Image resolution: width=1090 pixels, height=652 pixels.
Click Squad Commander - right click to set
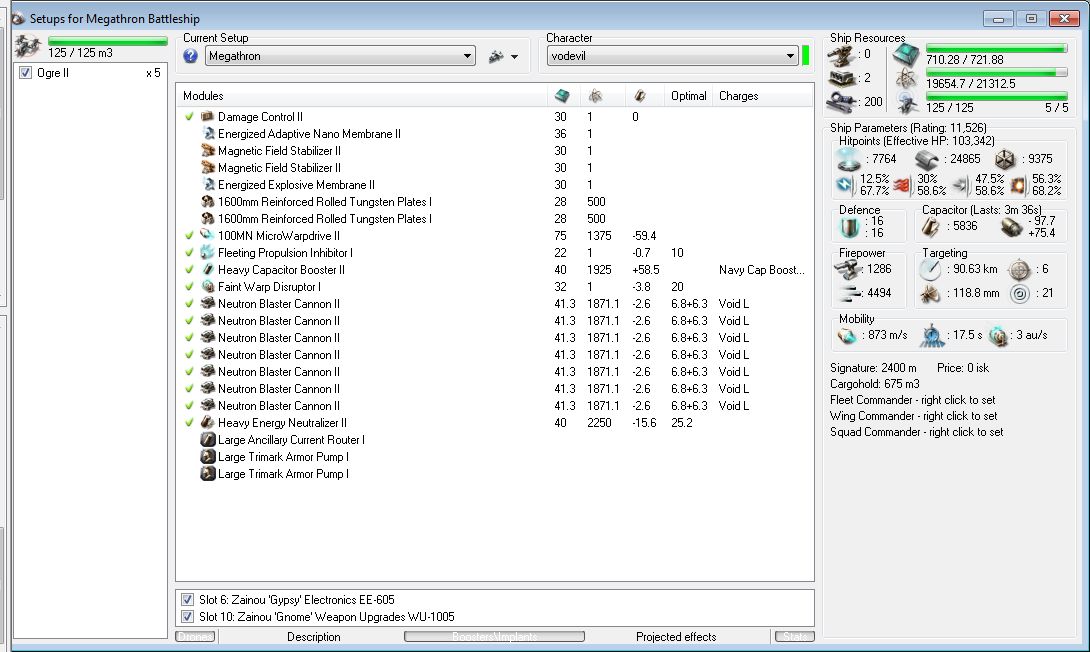(916, 432)
